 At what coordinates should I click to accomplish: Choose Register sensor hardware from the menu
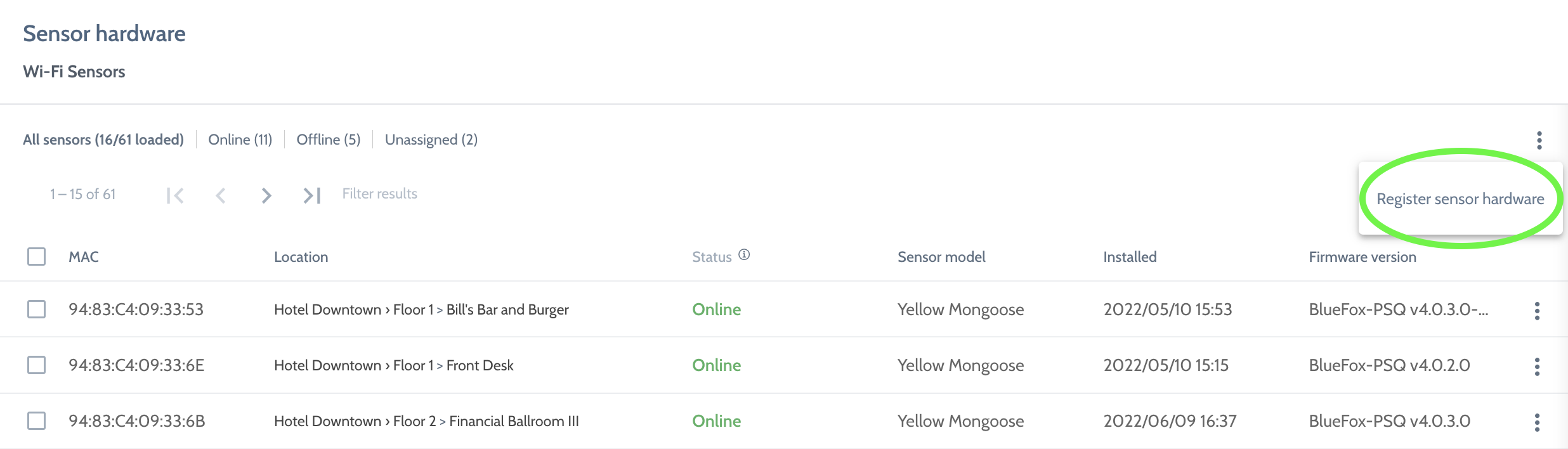point(1460,199)
